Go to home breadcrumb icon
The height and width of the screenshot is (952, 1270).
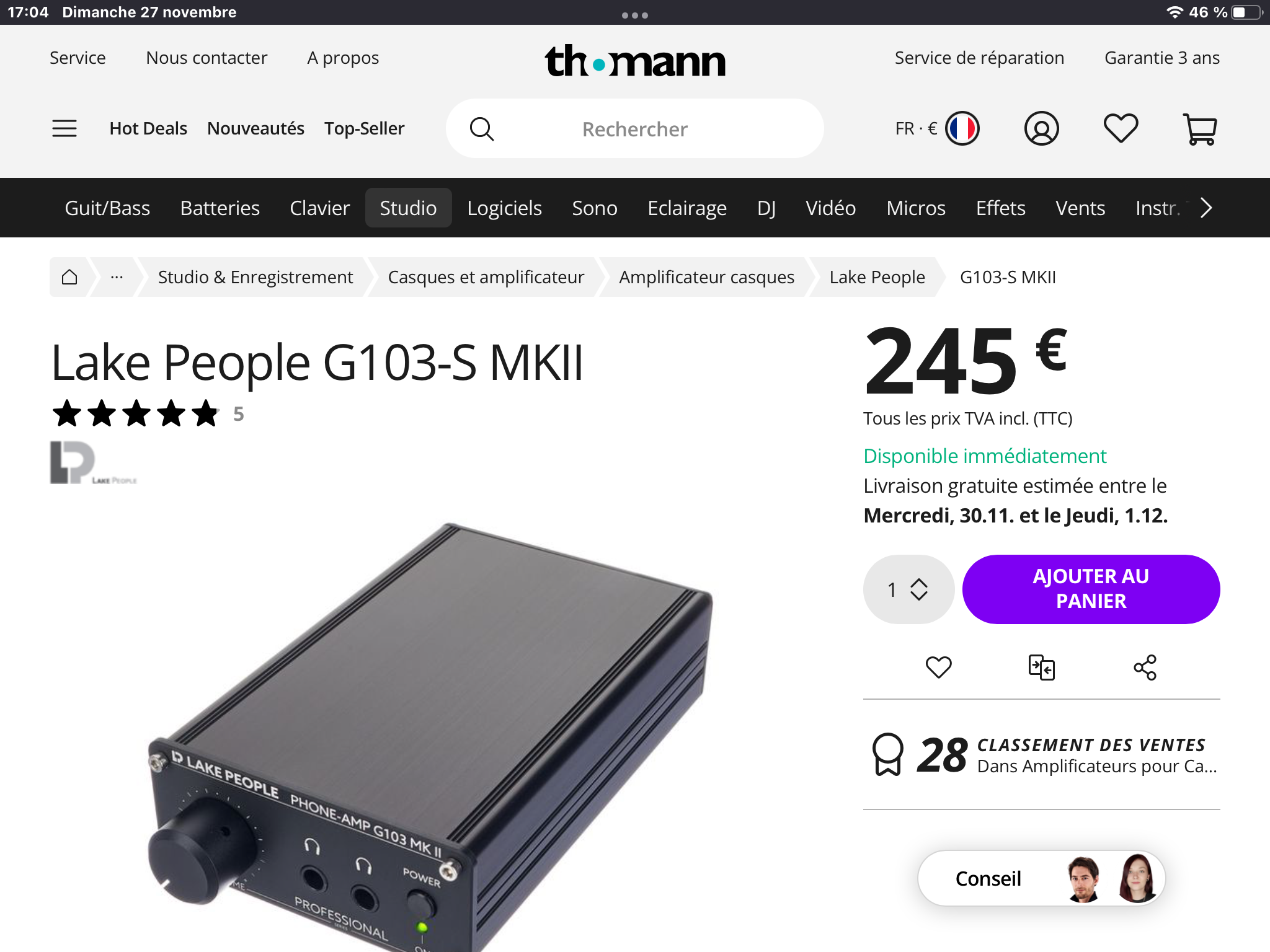pyautogui.click(x=69, y=277)
